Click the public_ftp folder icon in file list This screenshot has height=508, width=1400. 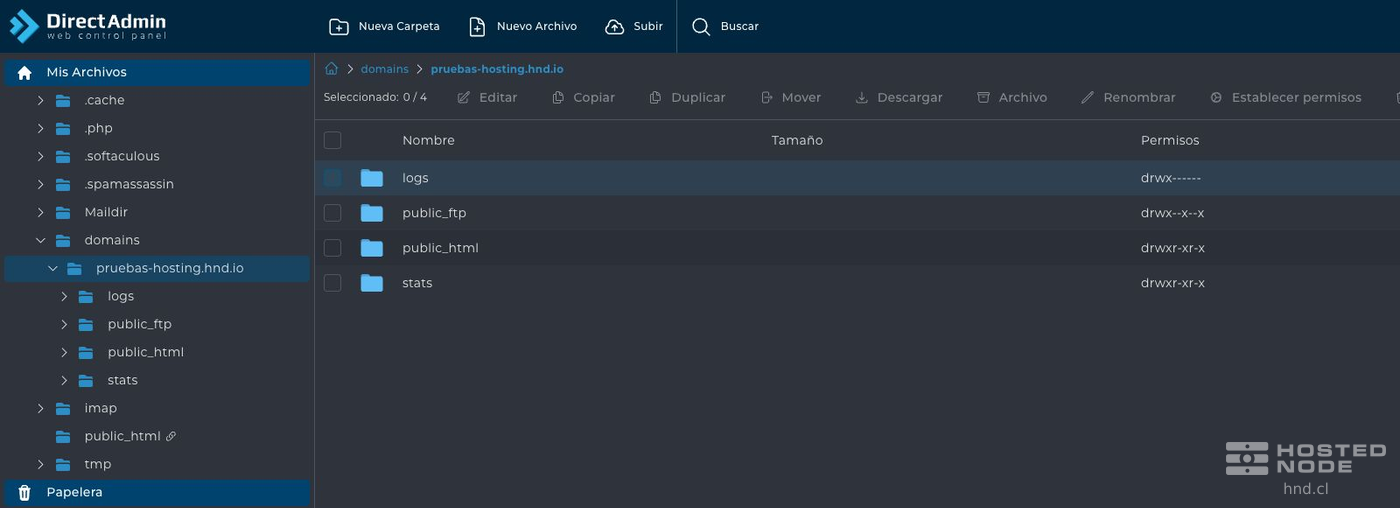372,213
